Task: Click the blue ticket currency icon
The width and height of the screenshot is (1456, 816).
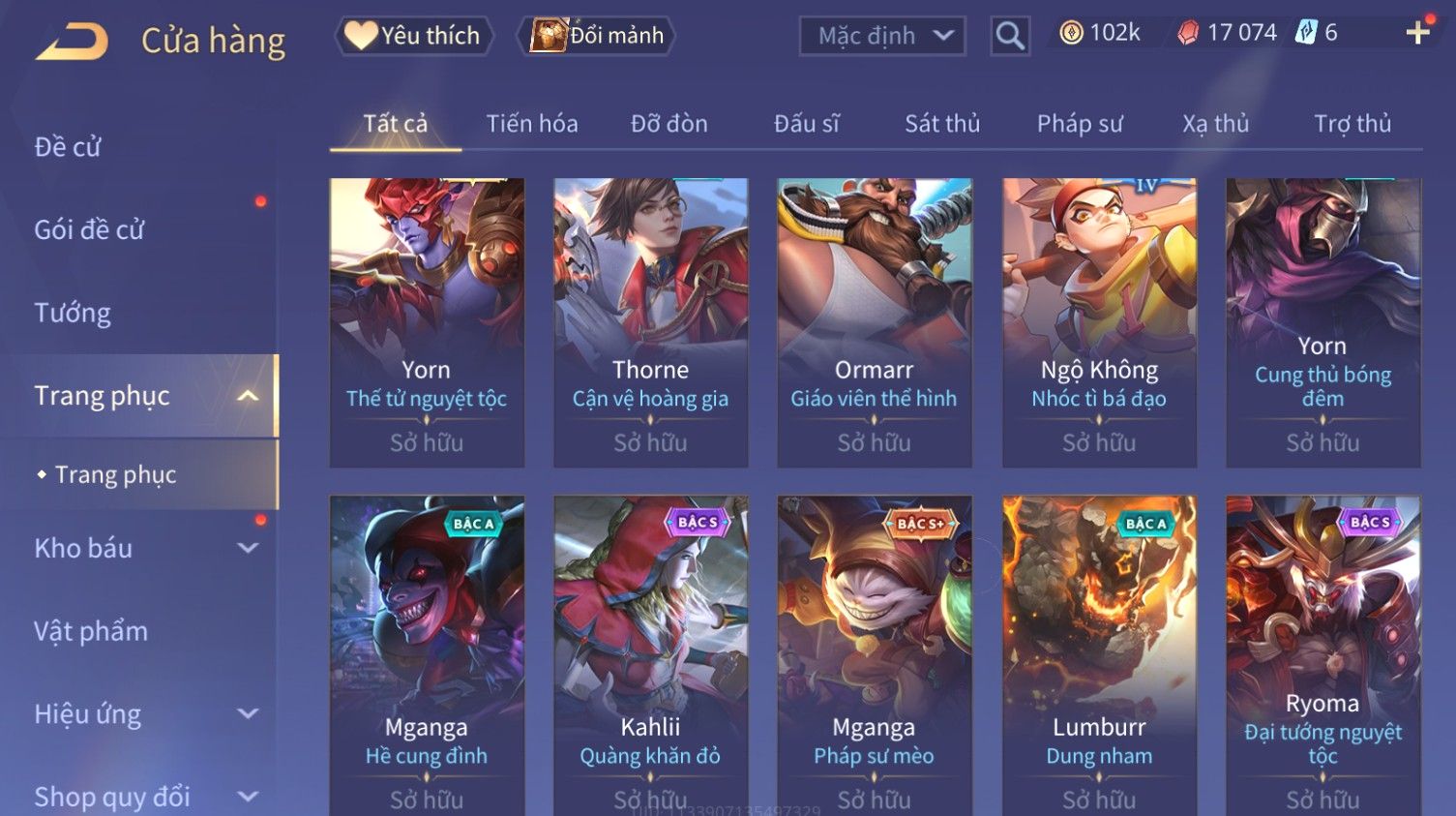Action: point(1306,33)
